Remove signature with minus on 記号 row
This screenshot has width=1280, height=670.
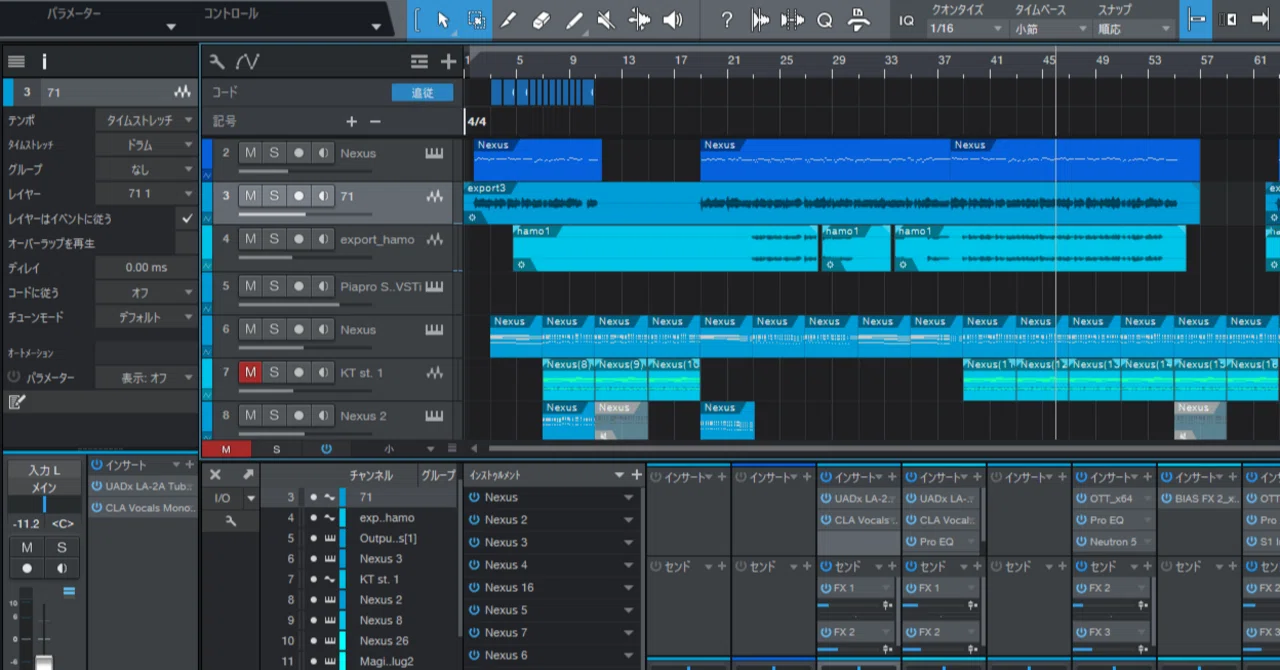coord(375,121)
